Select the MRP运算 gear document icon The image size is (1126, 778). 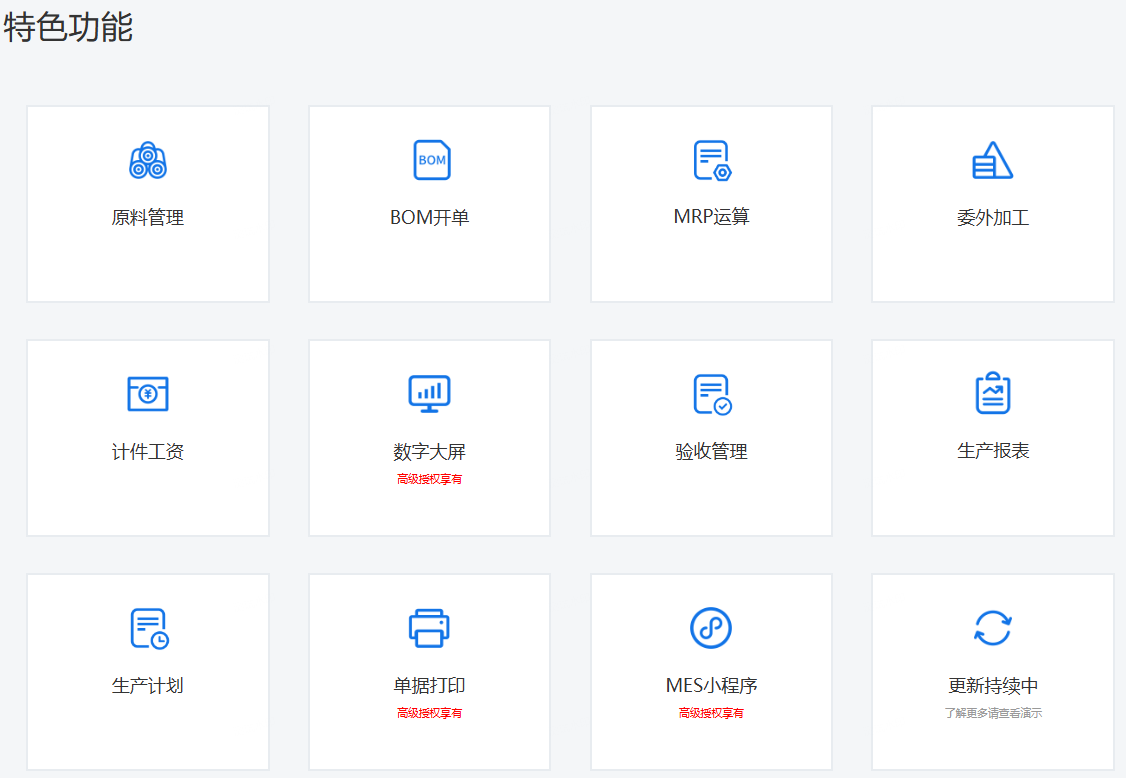[712, 160]
